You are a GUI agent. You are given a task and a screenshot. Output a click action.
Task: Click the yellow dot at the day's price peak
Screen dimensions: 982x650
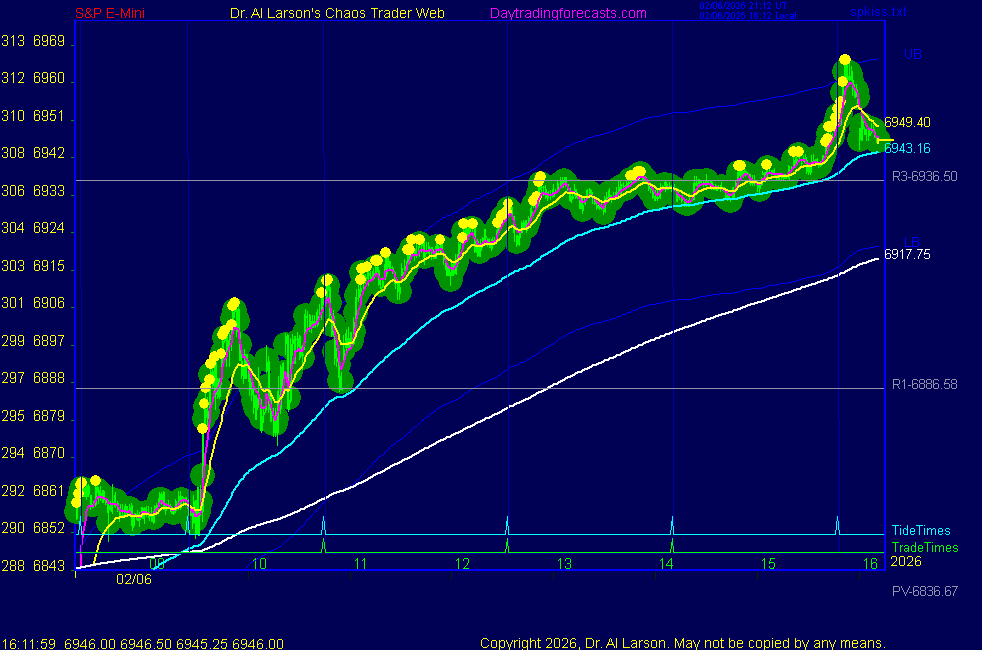(x=846, y=60)
